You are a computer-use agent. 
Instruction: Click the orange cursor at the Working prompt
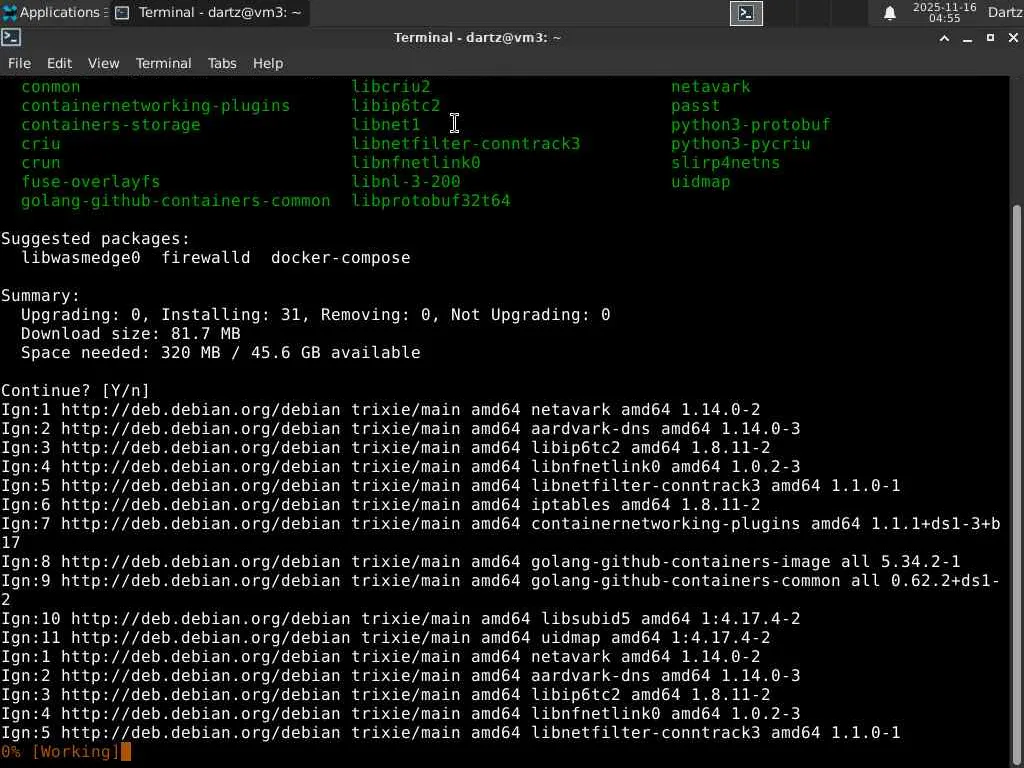[x=126, y=751]
